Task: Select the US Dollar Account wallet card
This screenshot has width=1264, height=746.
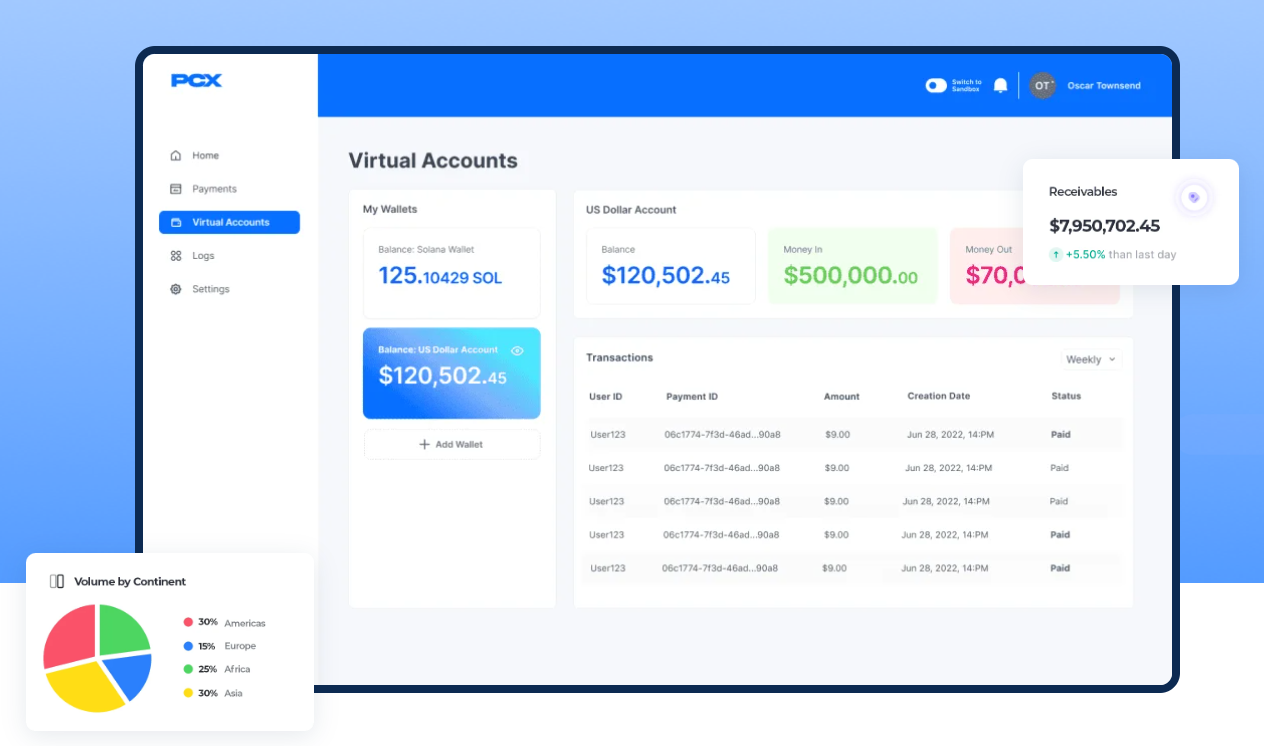Action: click(x=452, y=373)
